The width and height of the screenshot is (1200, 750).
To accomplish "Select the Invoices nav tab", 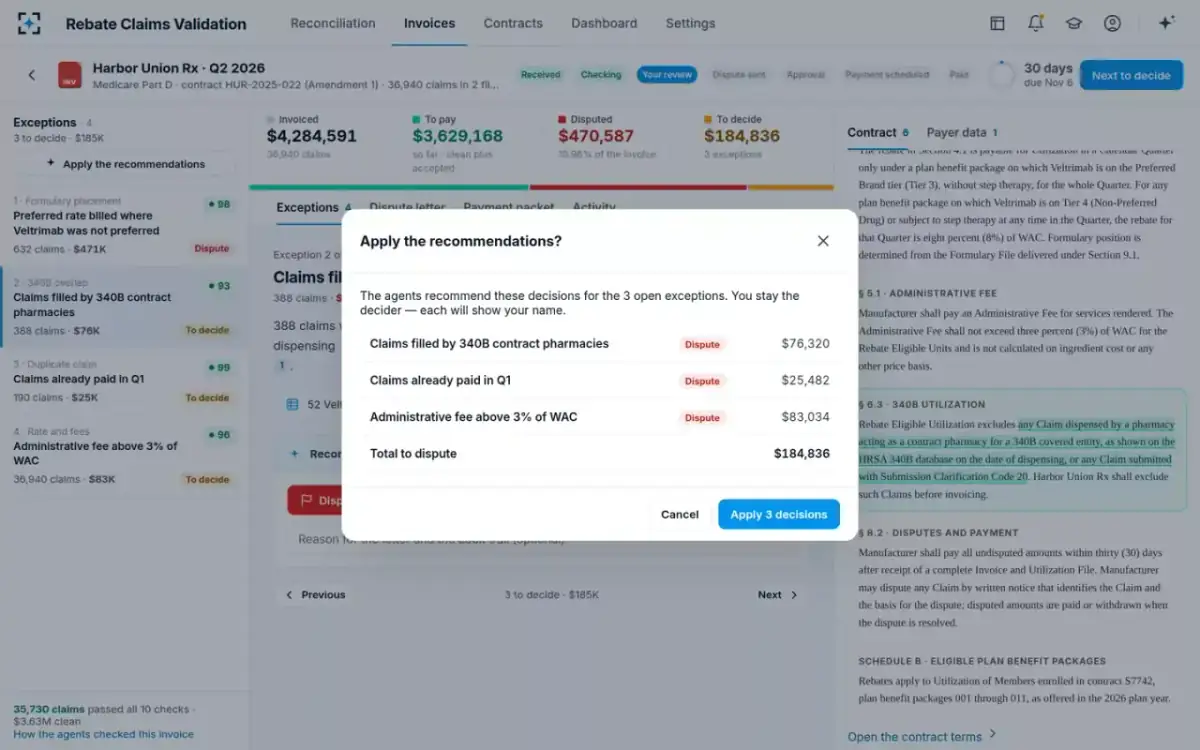I will pos(429,23).
